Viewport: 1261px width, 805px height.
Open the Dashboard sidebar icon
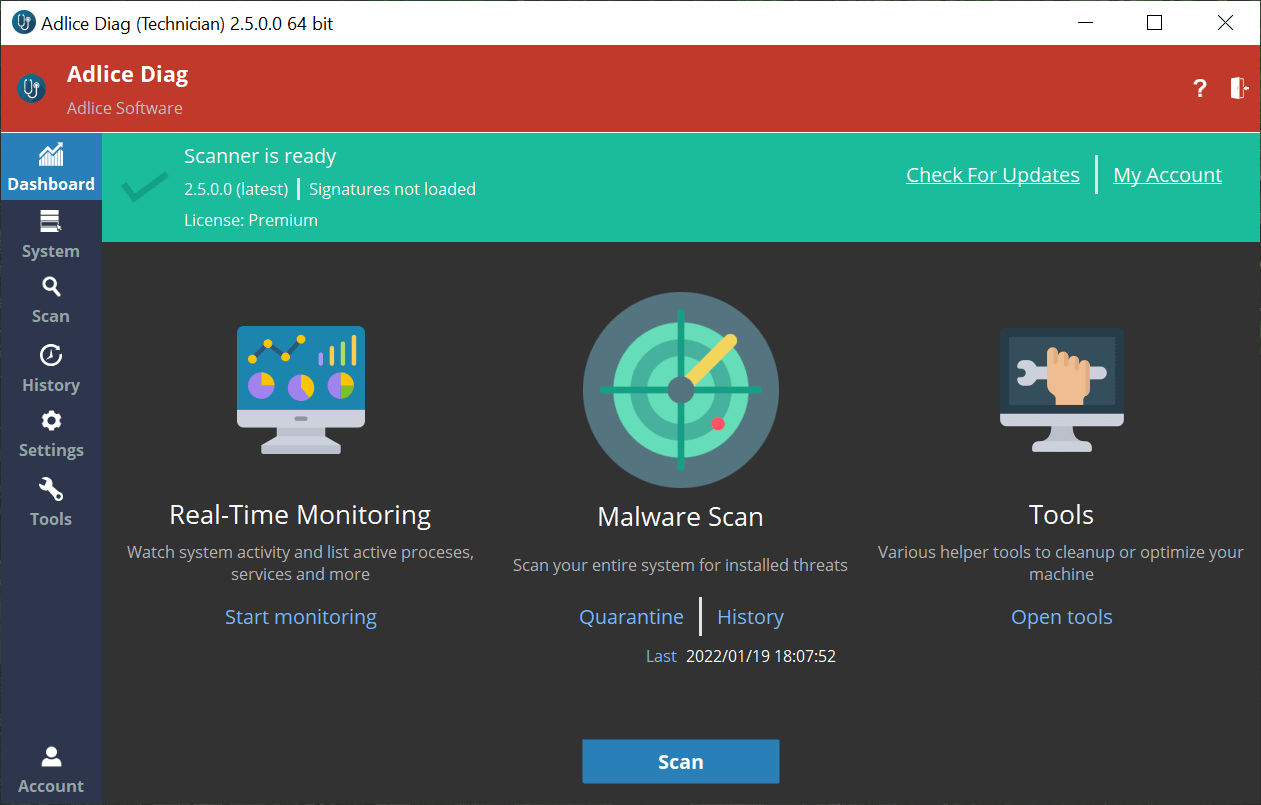51,156
